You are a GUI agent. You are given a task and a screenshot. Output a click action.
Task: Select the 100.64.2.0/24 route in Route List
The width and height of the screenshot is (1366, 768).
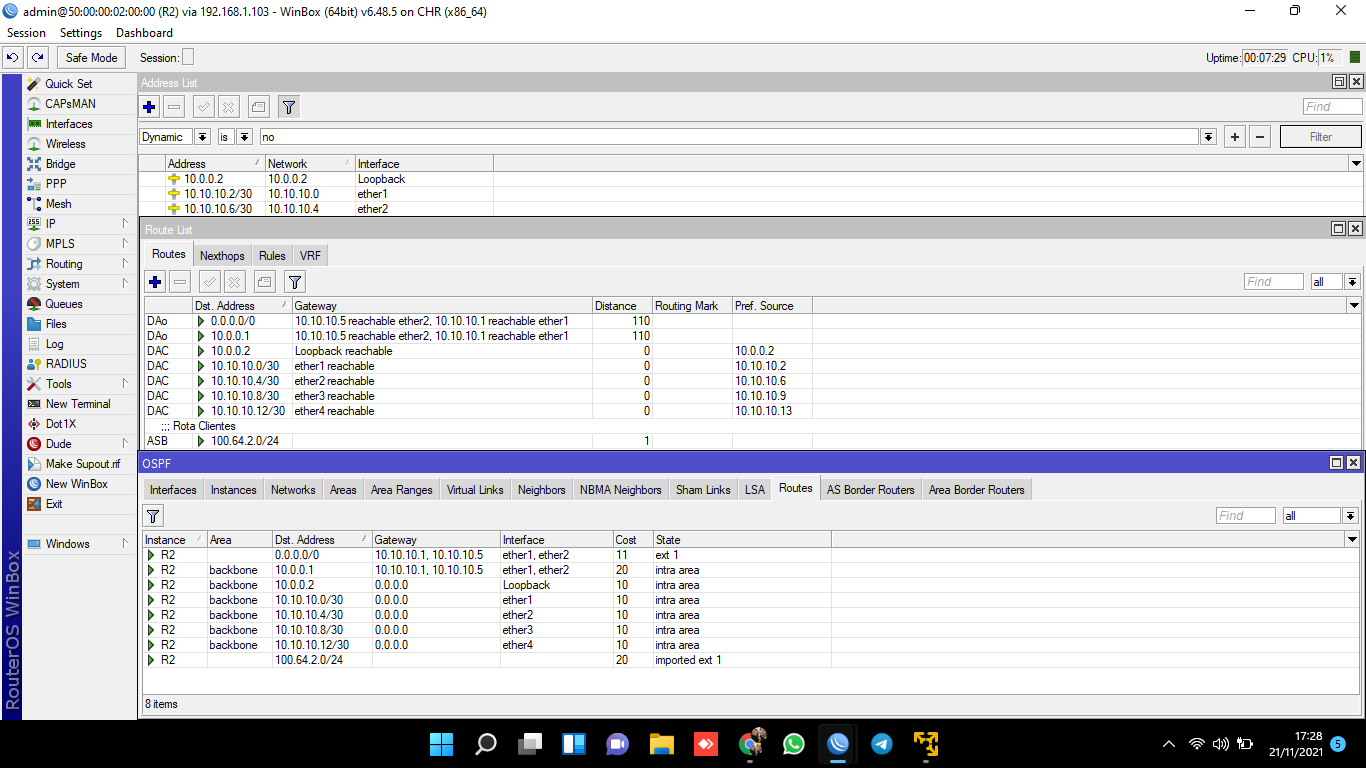click(x=753, y=441)
